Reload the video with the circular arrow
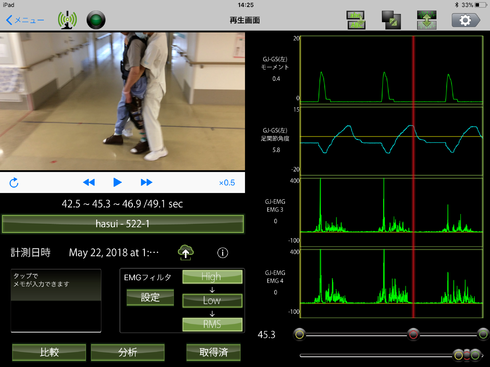 [14, 183]
